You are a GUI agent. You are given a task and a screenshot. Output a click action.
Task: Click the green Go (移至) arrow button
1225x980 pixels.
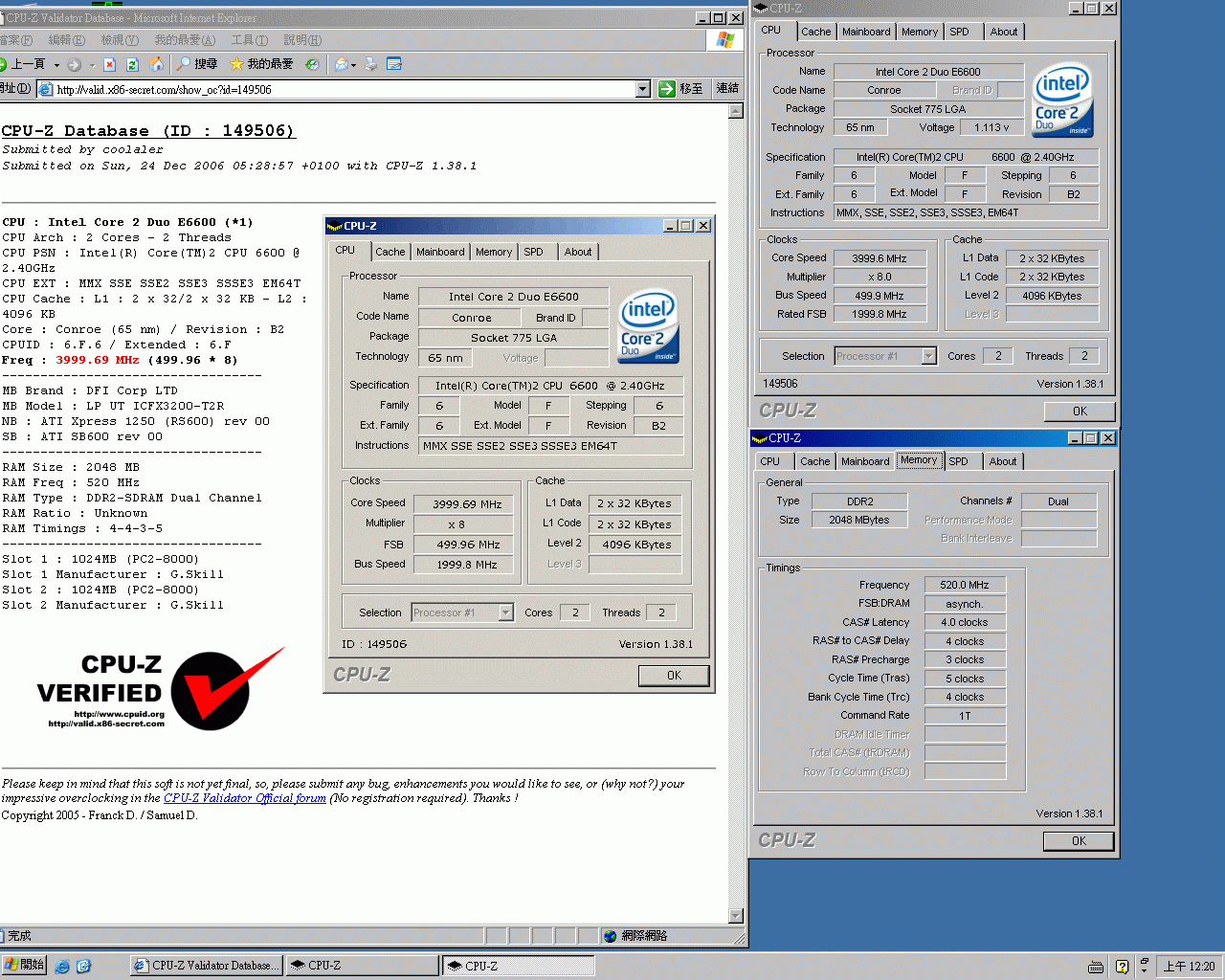coord(681,89)
